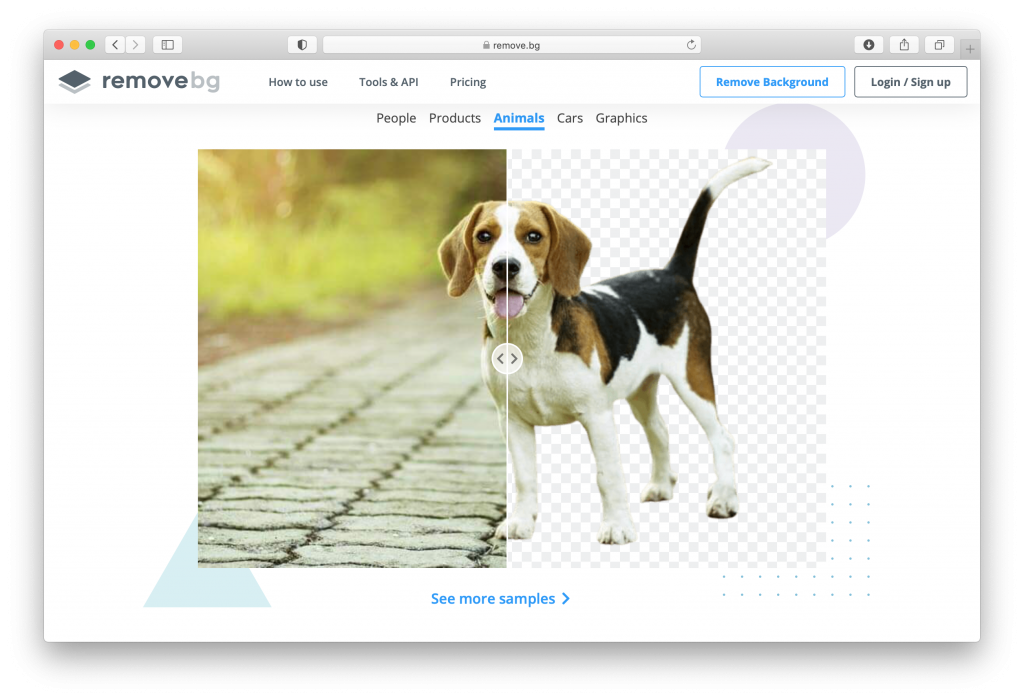The image size is (1024, 700).
Task: Click the remove.bg layered logo icon
Action: (74, 82)
